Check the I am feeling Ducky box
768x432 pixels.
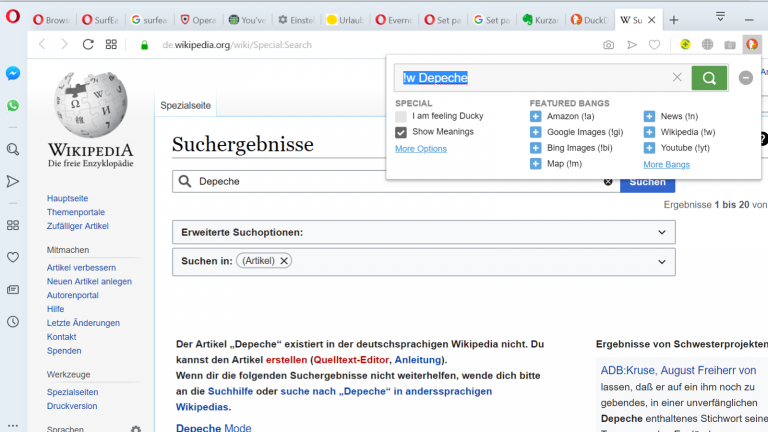tap(401, 117)
